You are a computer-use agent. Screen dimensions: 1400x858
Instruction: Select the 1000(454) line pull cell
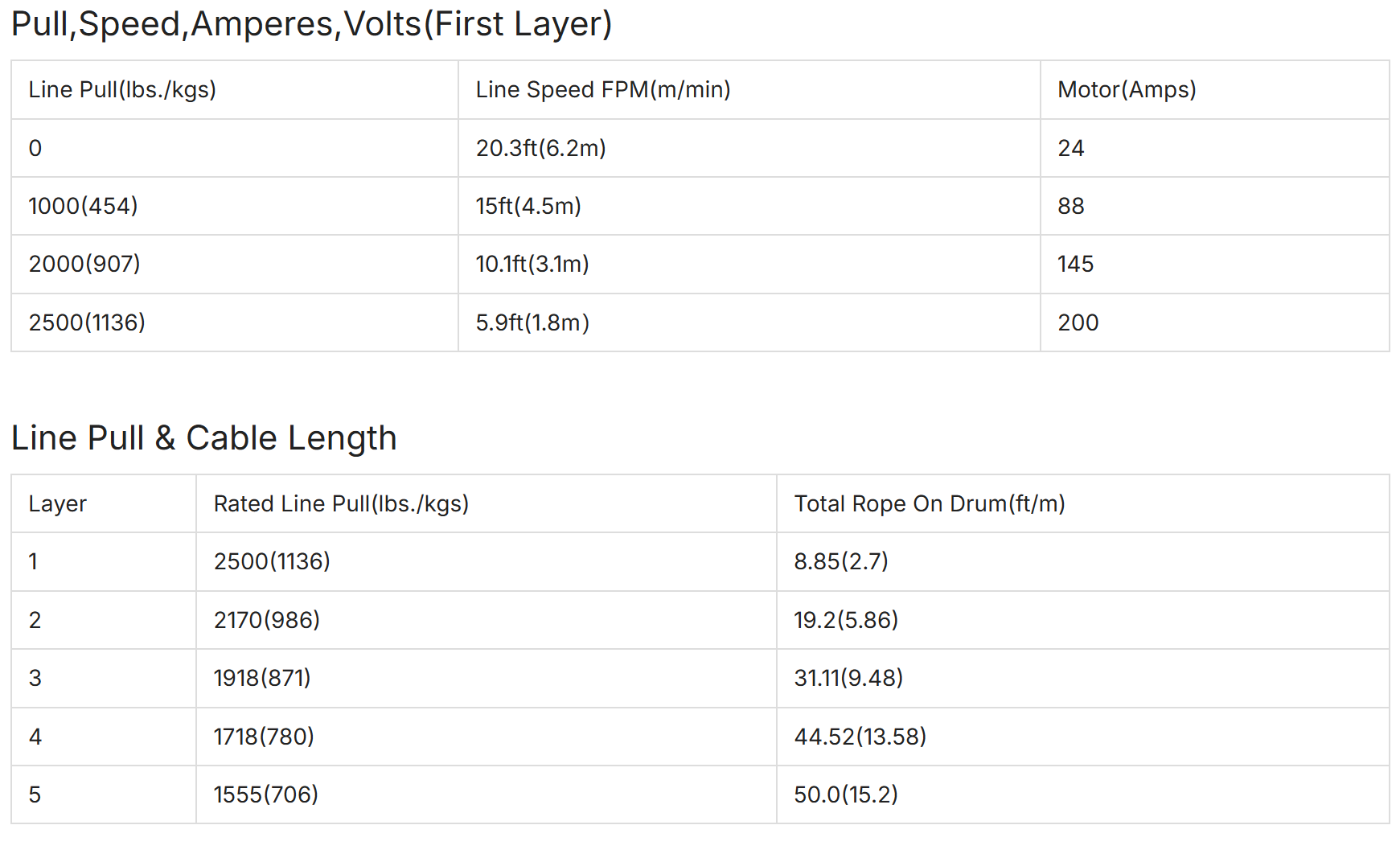pos(235,206)
